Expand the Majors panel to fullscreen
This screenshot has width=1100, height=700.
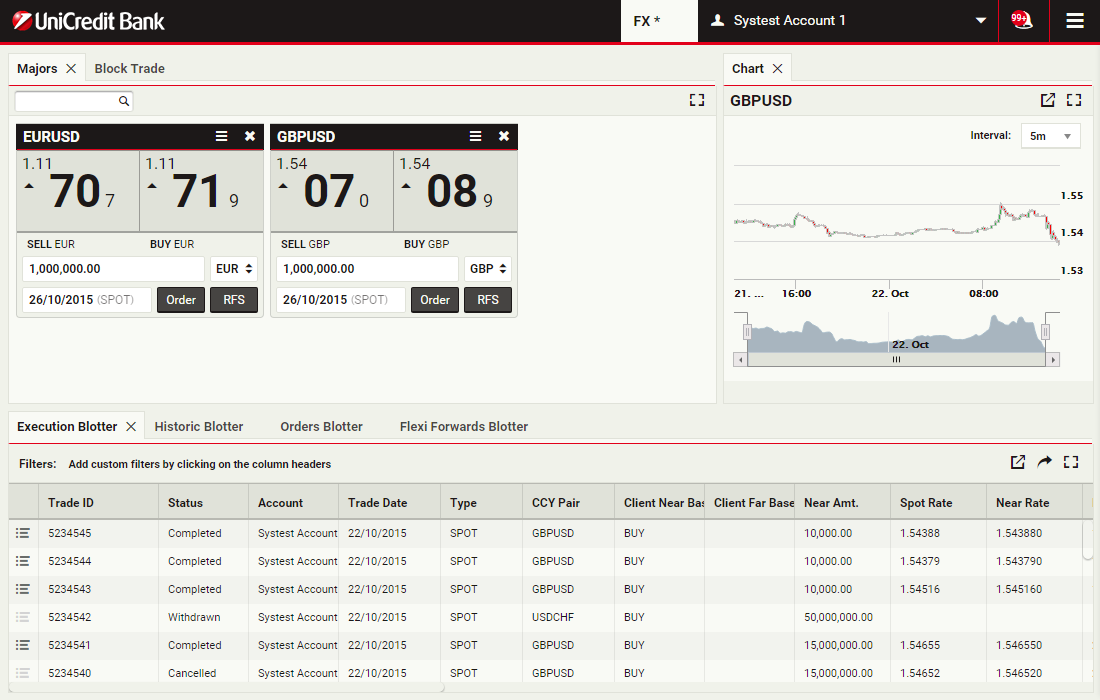697,100
